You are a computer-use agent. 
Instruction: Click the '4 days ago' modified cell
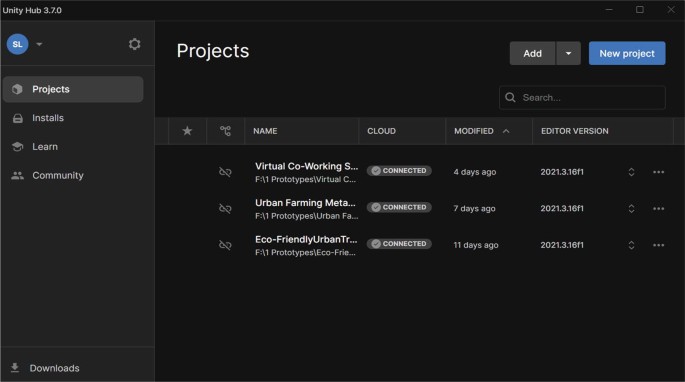(475, 172)
